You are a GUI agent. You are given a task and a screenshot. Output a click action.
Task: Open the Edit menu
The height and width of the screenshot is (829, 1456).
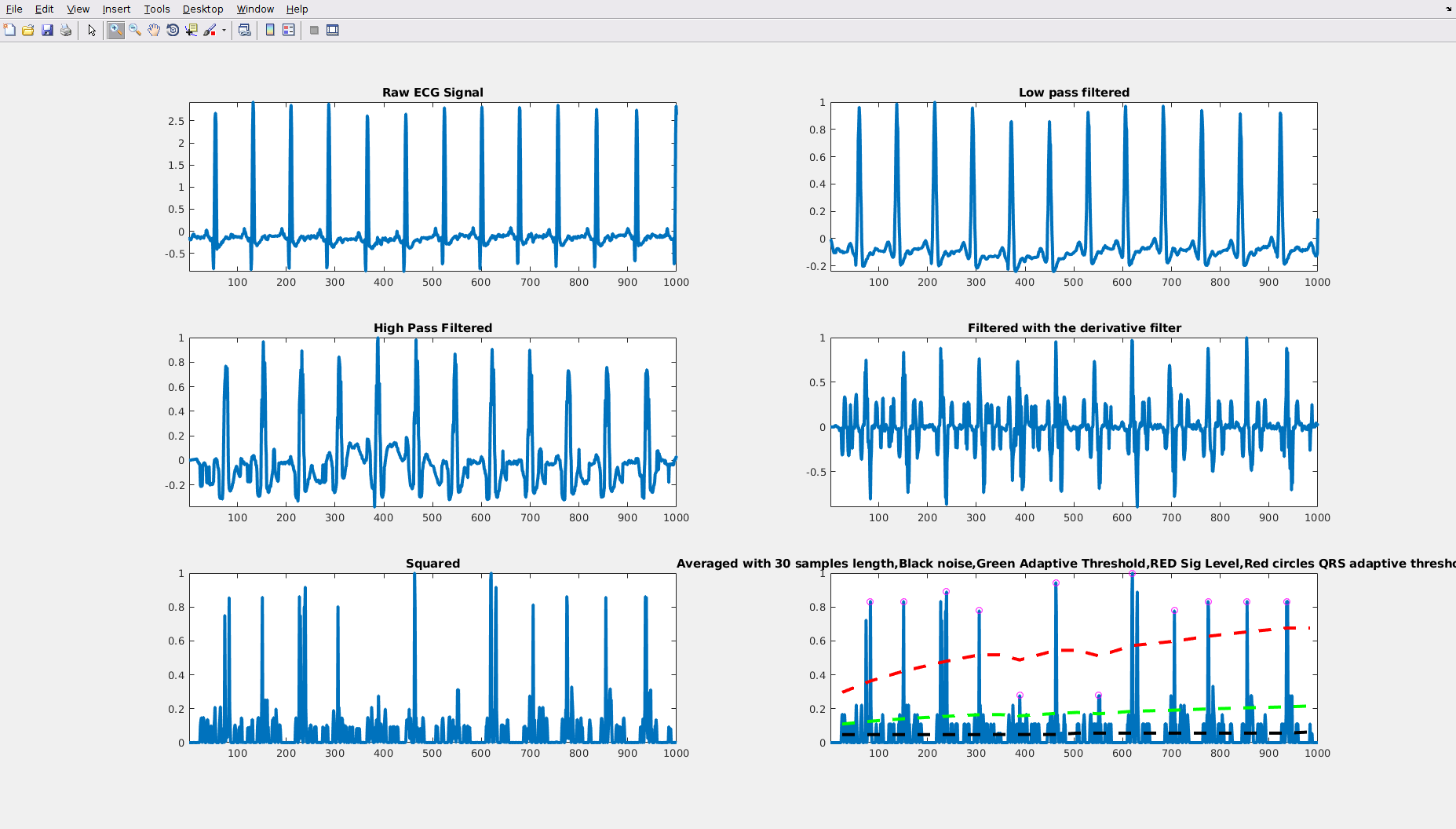pos(44,9)
